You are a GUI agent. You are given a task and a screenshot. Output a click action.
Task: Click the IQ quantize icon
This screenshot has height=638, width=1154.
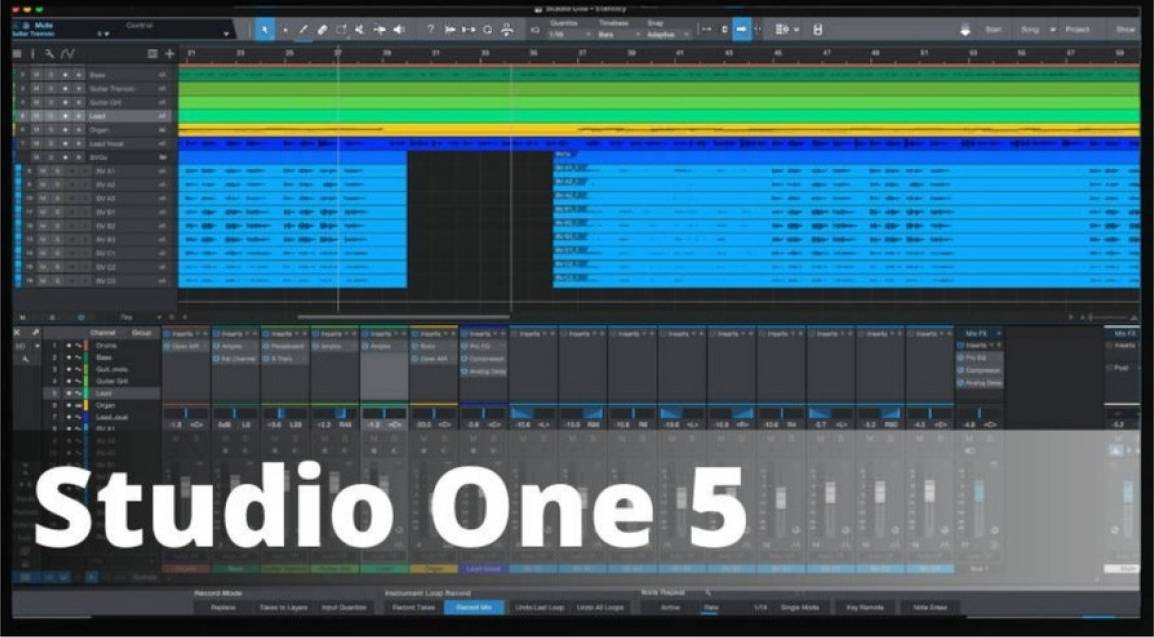tap(535, 30)
